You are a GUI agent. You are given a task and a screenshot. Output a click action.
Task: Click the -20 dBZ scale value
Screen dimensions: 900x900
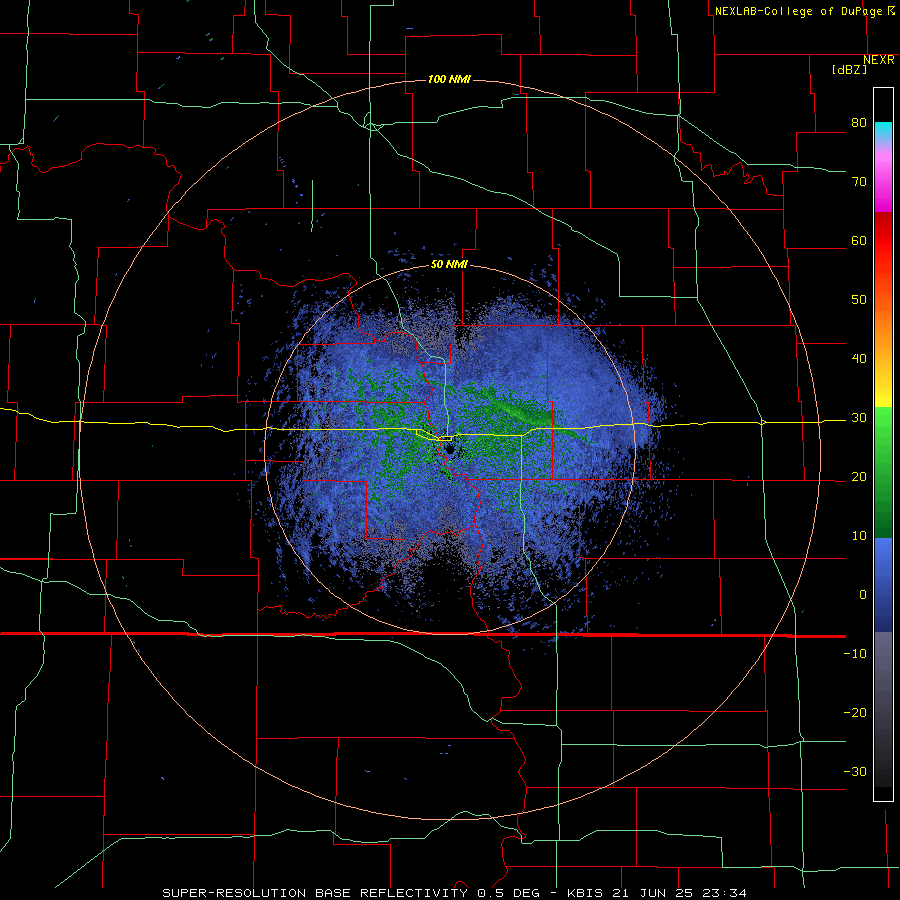[x=855, y=713]
